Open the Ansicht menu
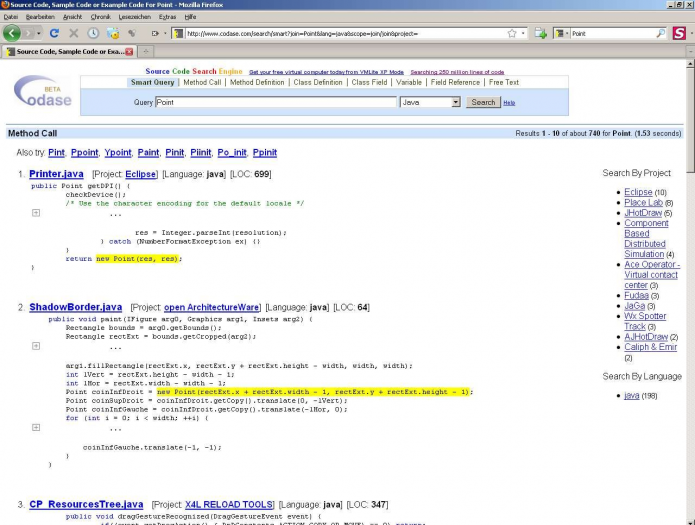Image resolution: width=695 pixels, height=525 pixels. click(72, 17)
